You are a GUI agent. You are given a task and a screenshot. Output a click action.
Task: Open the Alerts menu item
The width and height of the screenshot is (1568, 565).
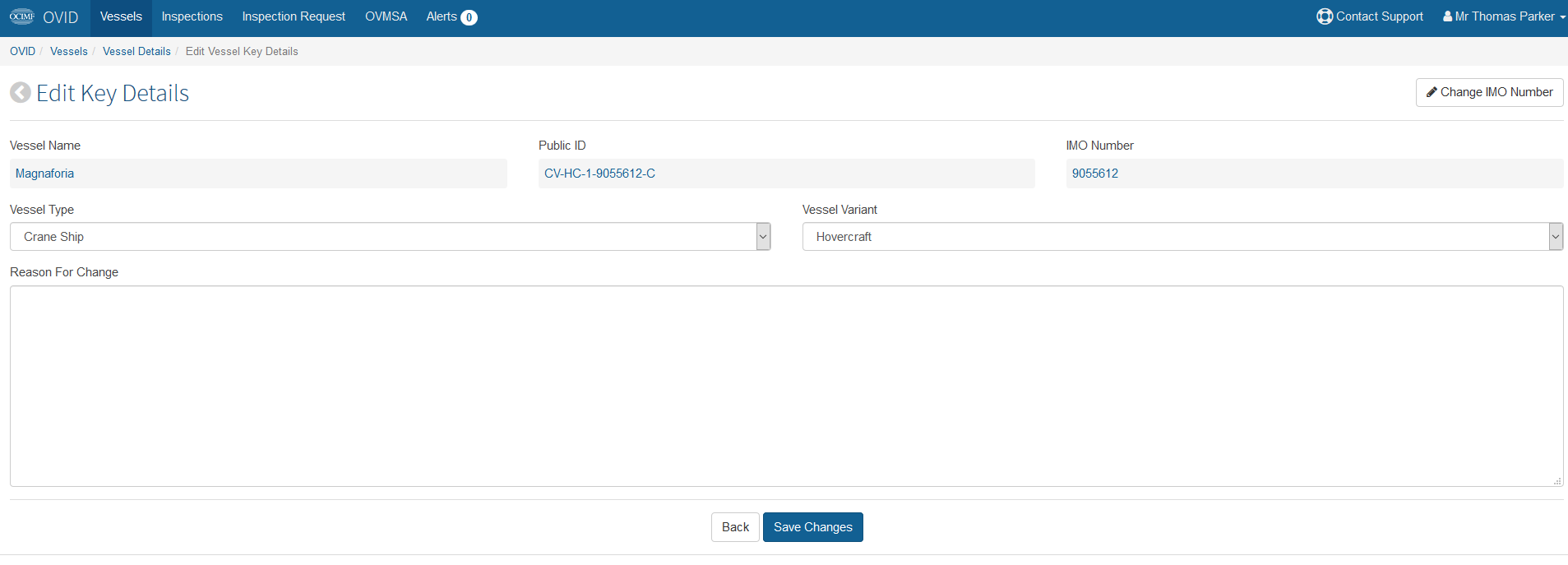pos(451,16)
